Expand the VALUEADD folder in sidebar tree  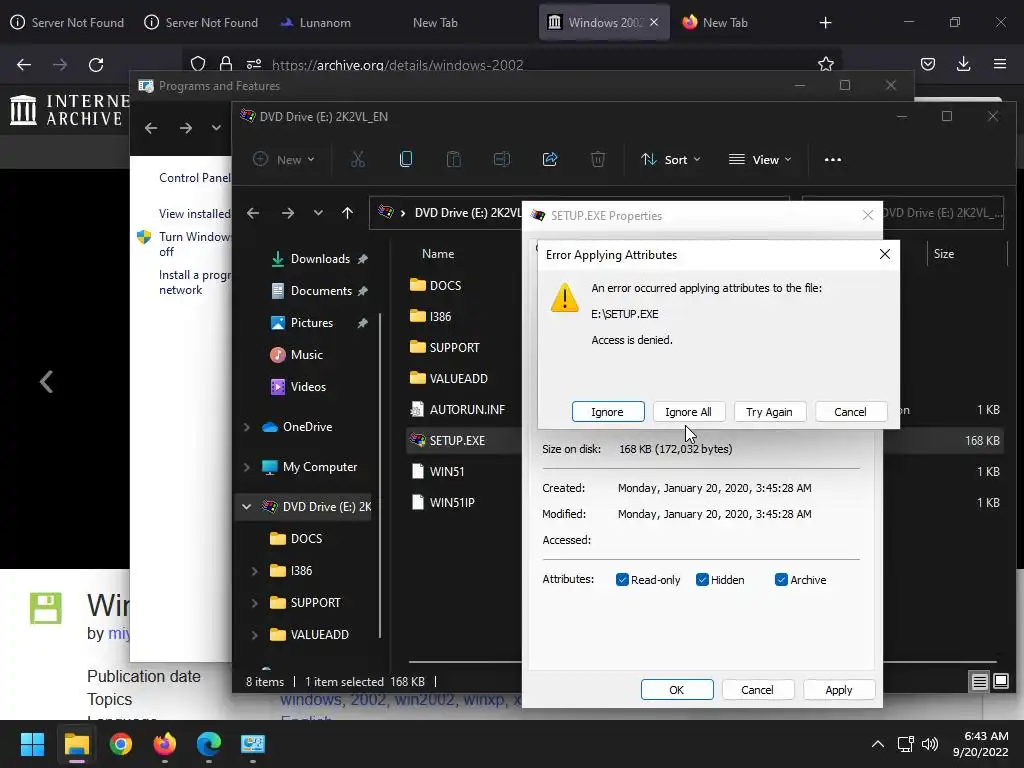tap(255, 635)
